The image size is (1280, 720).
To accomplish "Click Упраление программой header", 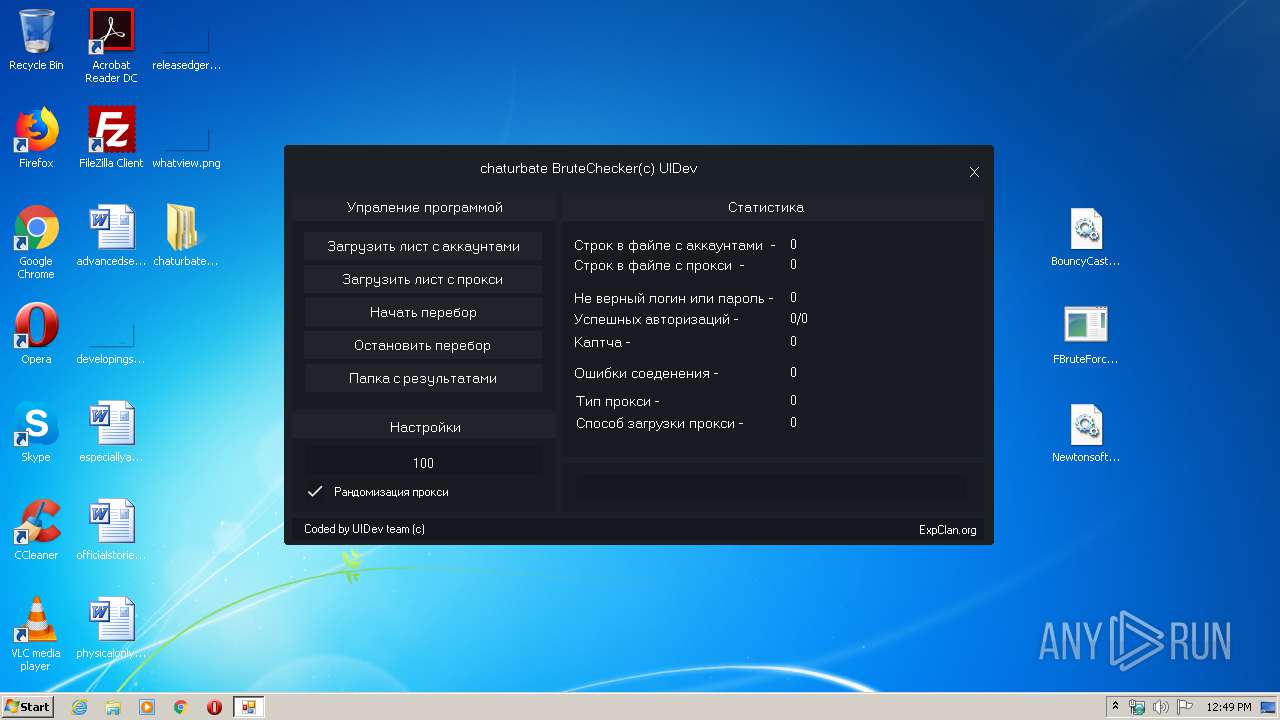I will pyautogui.click(x=424, y=207).
